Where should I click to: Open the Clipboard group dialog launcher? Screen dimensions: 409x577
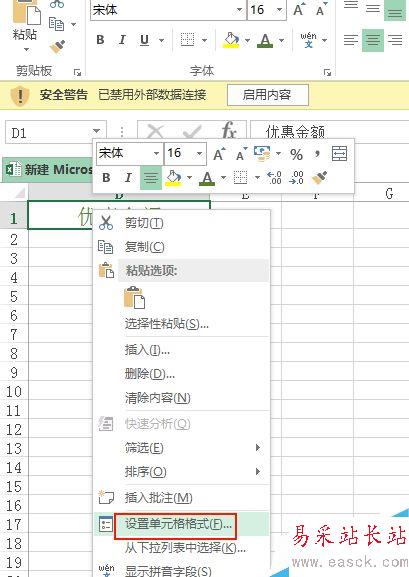(x=77, y=72)
